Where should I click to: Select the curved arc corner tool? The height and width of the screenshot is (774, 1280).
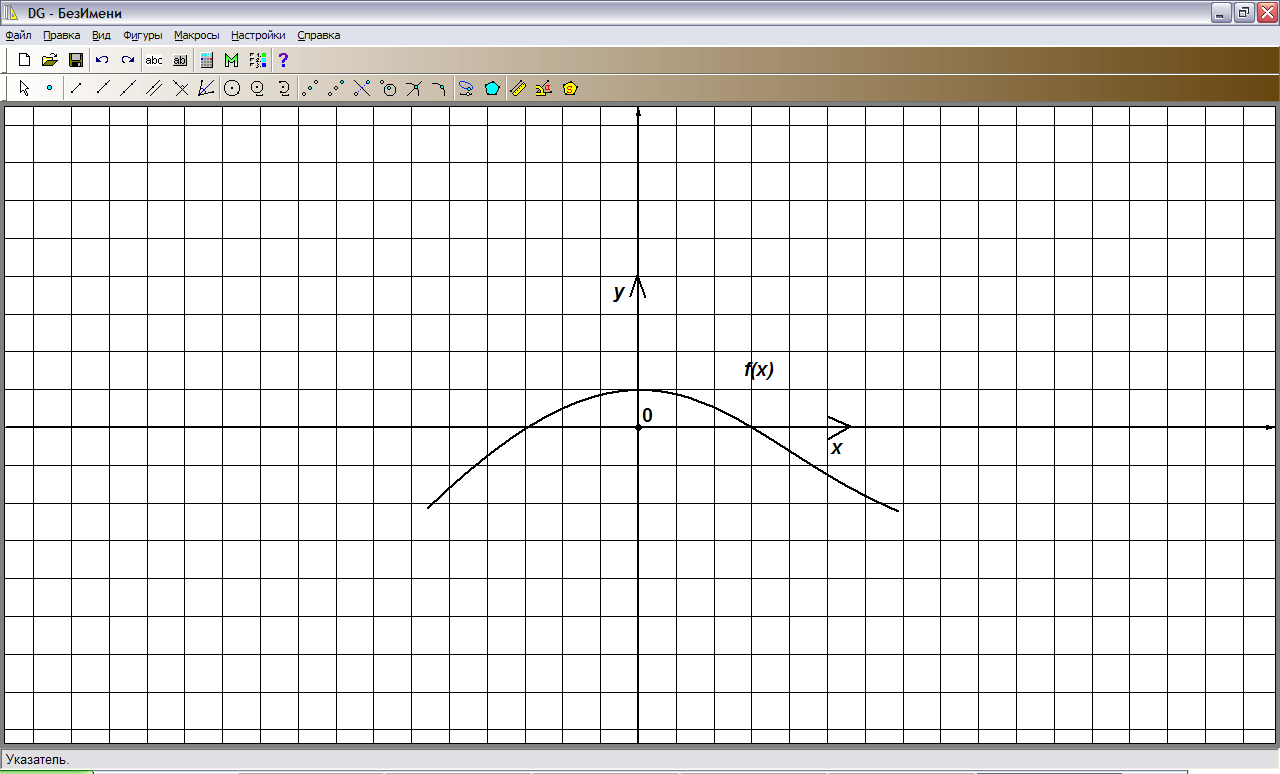tap(440, 88)
